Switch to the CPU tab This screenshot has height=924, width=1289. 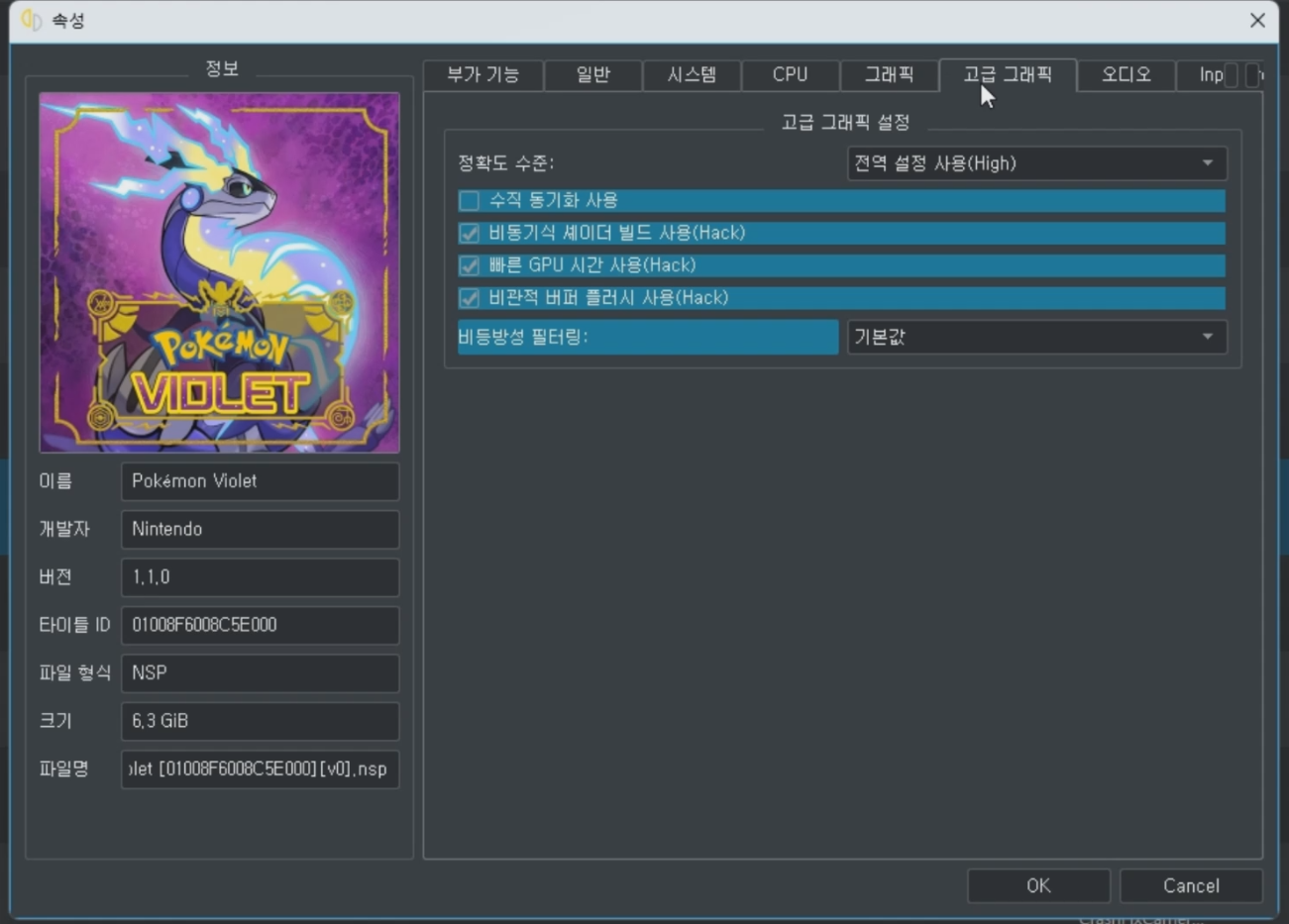click(790, 75)
